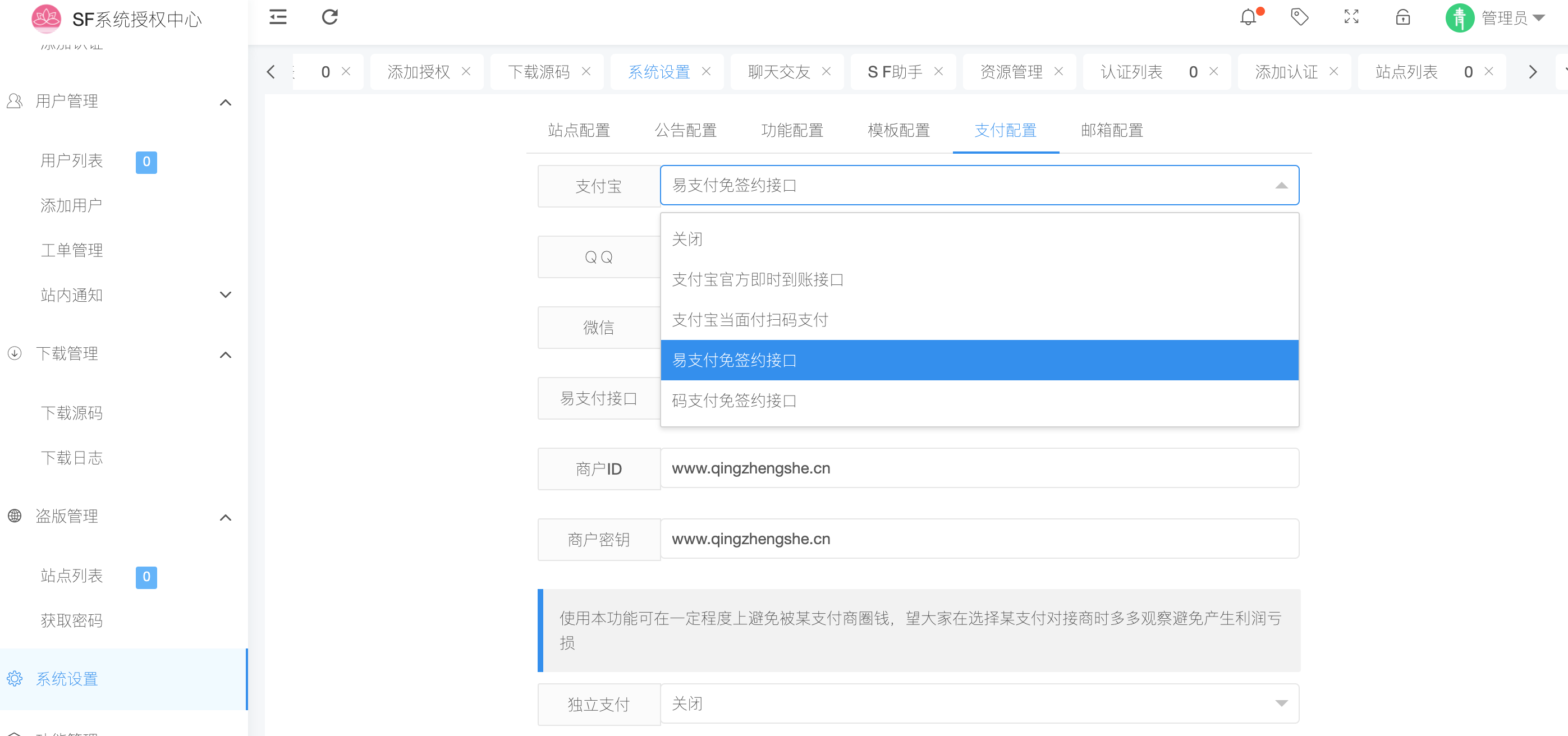This screenshot has height=736, width=1568.
Task: Close the 认证列表 tab
Action: [1214, 71]
